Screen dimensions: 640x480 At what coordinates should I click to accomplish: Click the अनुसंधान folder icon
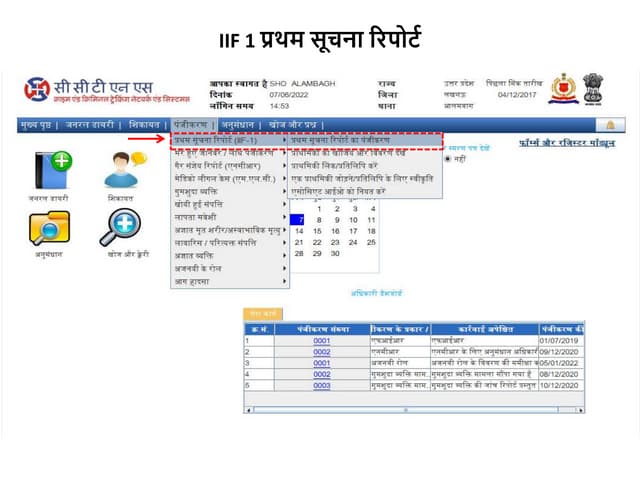pyautogui.click(x=49, y=229)
